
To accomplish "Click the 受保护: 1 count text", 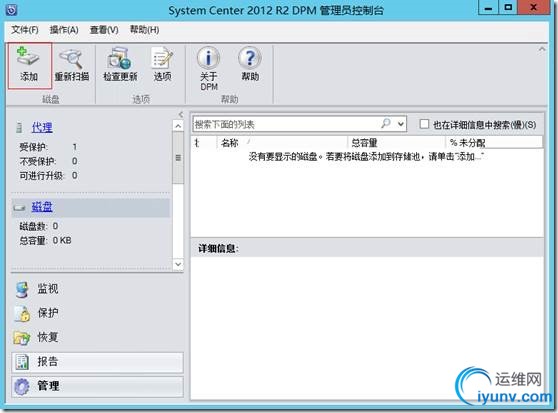I will pyautogui.click(x=48, y=147).
